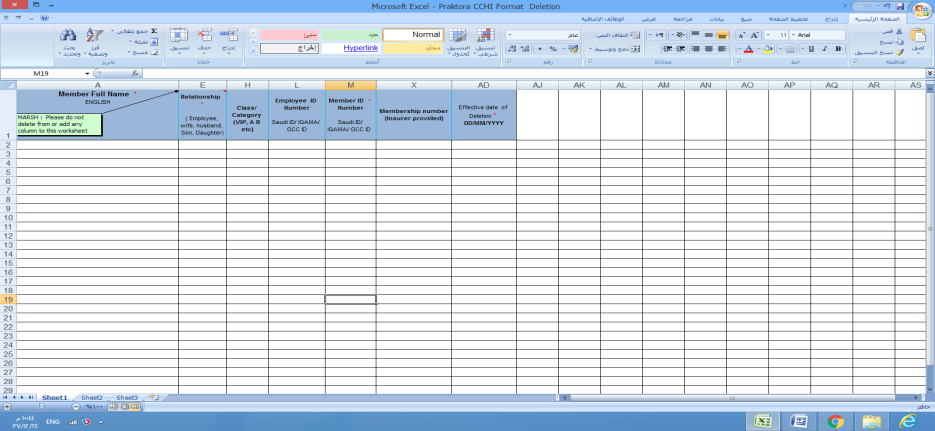Click the Comma Style icon

tap(540, 49)
